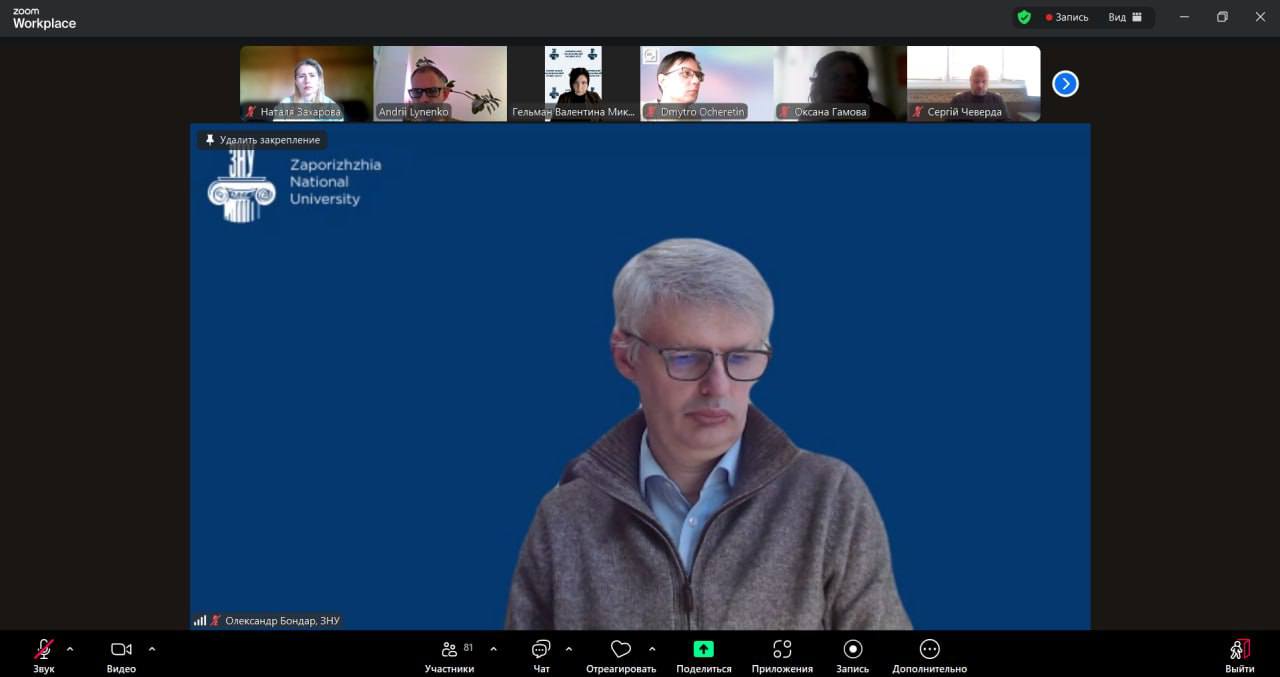Click the Отреагировать heart reaction icon

621,650
